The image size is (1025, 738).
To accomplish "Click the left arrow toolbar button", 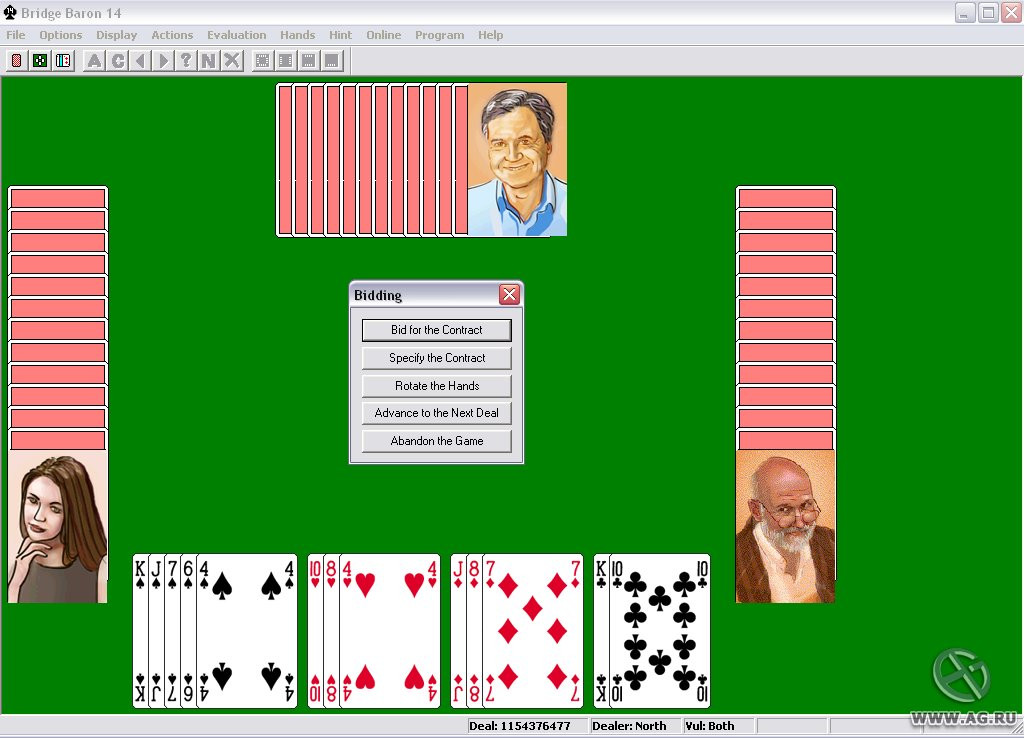I will pos(140,61).
